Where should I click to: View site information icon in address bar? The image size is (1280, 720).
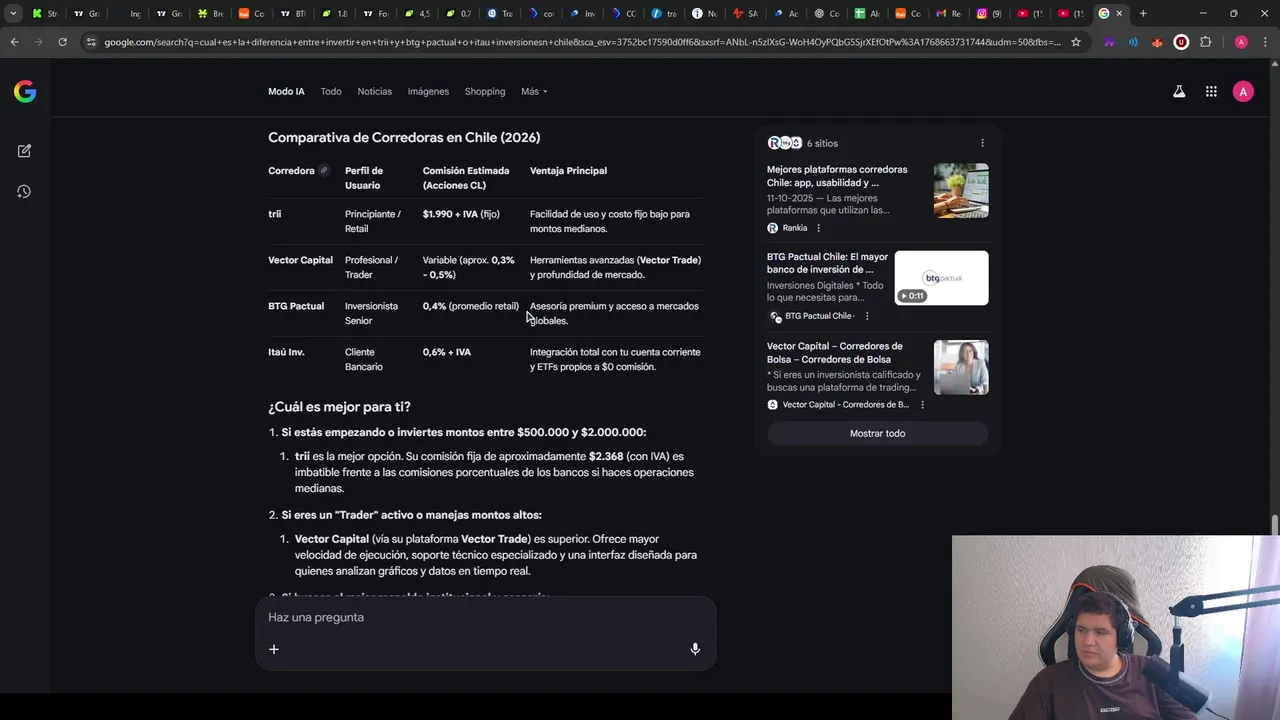click(x=91, y=42)
